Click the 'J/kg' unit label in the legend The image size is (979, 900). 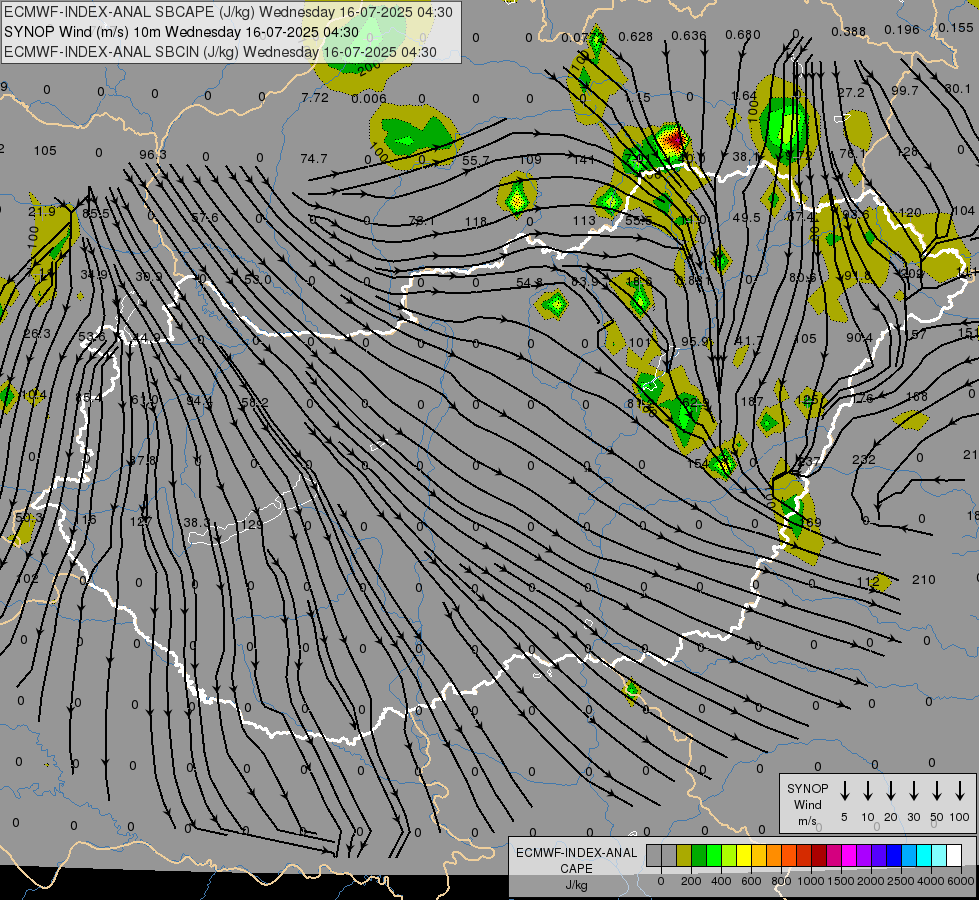tap(576, 885)
